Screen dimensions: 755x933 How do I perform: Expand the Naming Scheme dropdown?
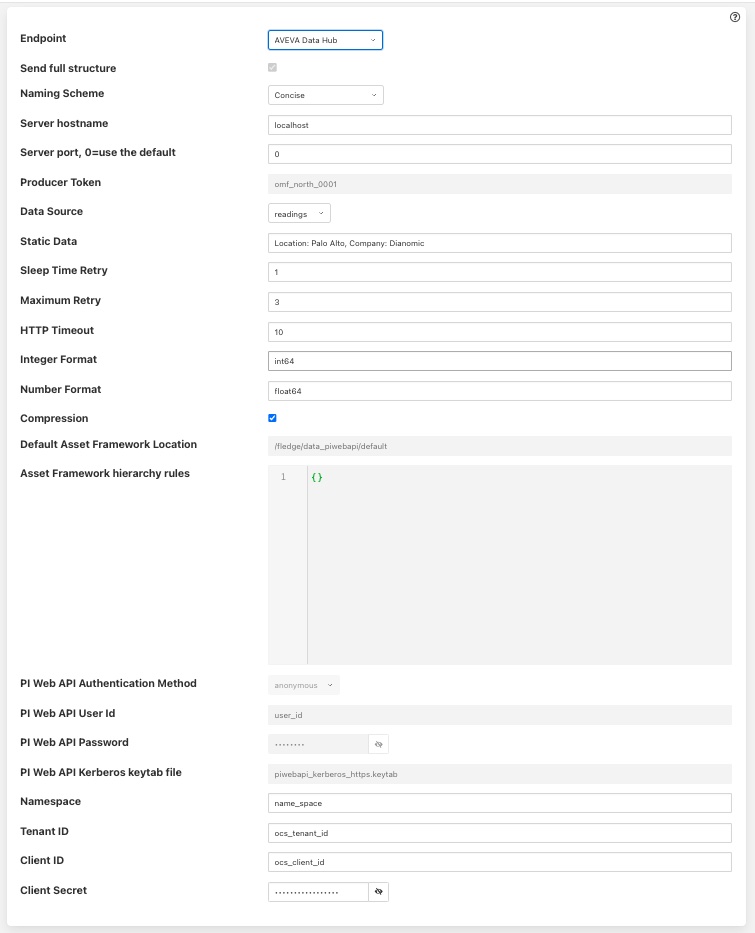[x=323, y=95]
